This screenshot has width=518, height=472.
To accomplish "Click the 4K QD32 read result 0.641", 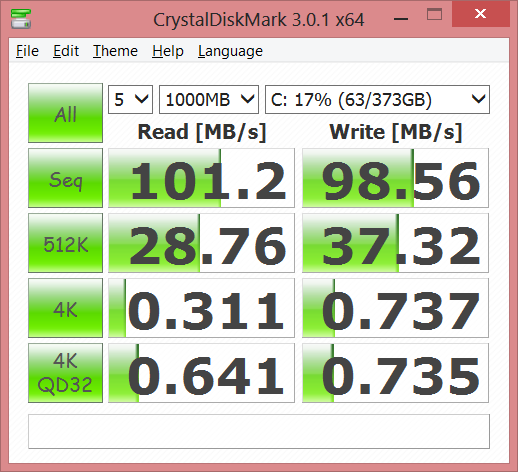I will 201,373.
